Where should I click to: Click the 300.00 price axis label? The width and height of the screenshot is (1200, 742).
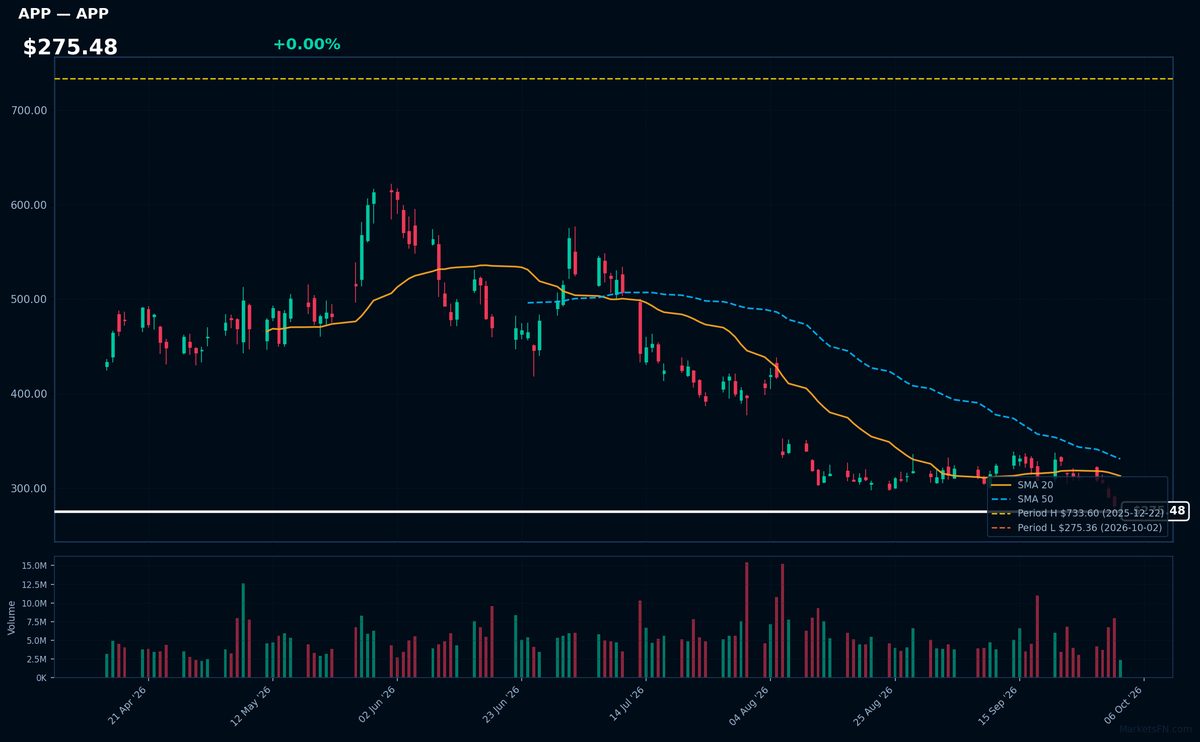(29, 489)
